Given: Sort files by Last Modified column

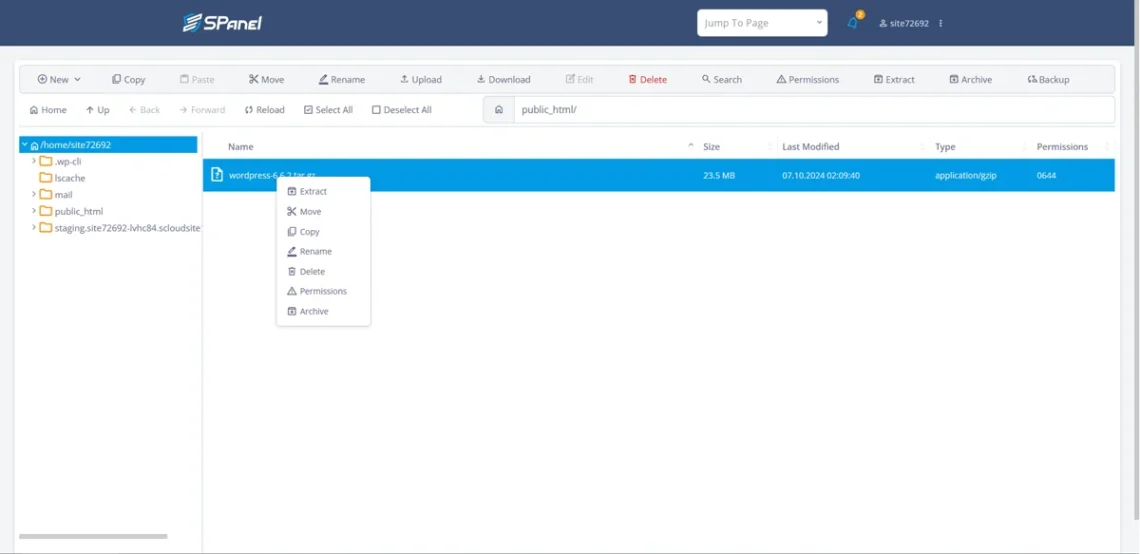Looking at the screenshot, I should click(810, 147).
